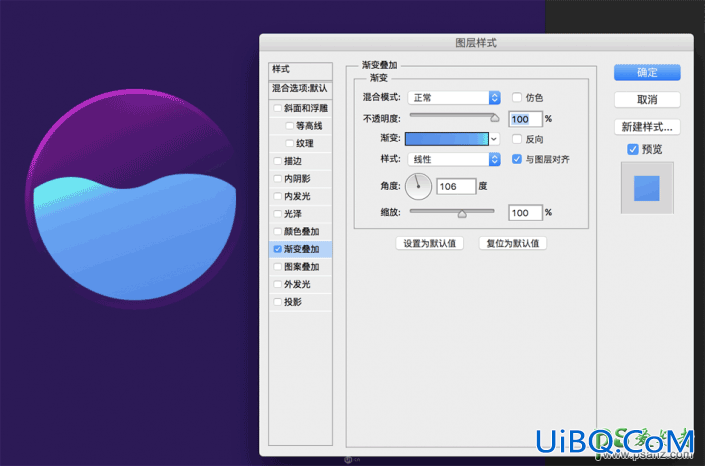The width and height of the screenshot is (705, 466).
Task: Uncheck 渐变叠加 style checkbox
Action: [x=277, y=249]
